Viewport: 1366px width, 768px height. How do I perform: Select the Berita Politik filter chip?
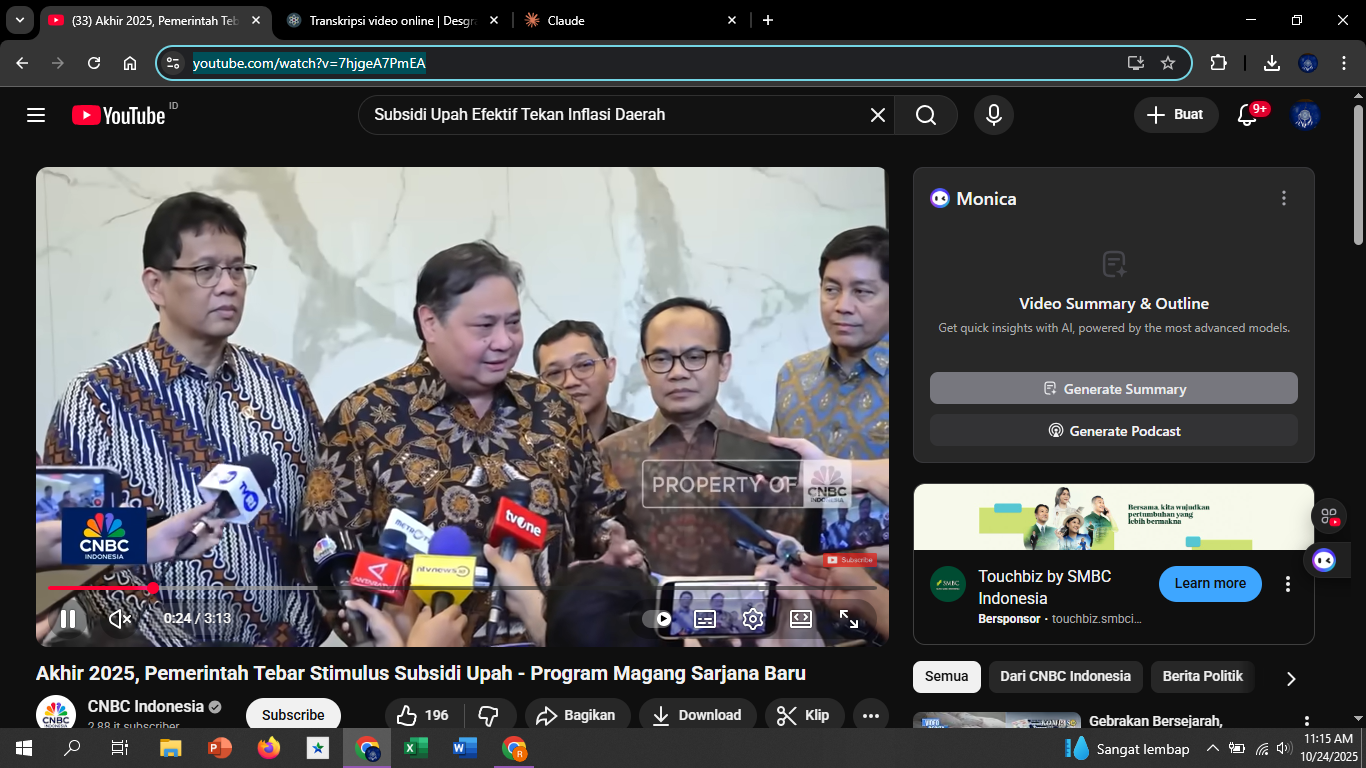[x=1202, y=676]
